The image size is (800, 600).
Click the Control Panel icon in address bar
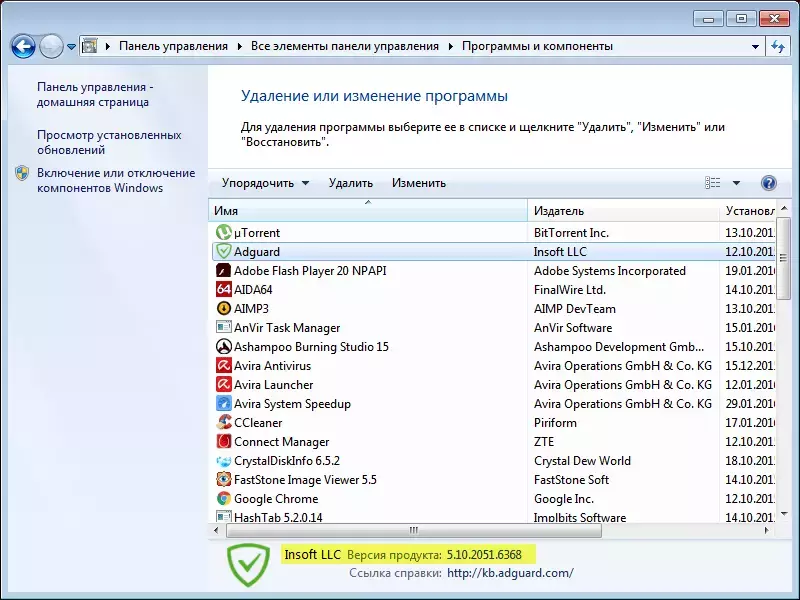(90, 46)
